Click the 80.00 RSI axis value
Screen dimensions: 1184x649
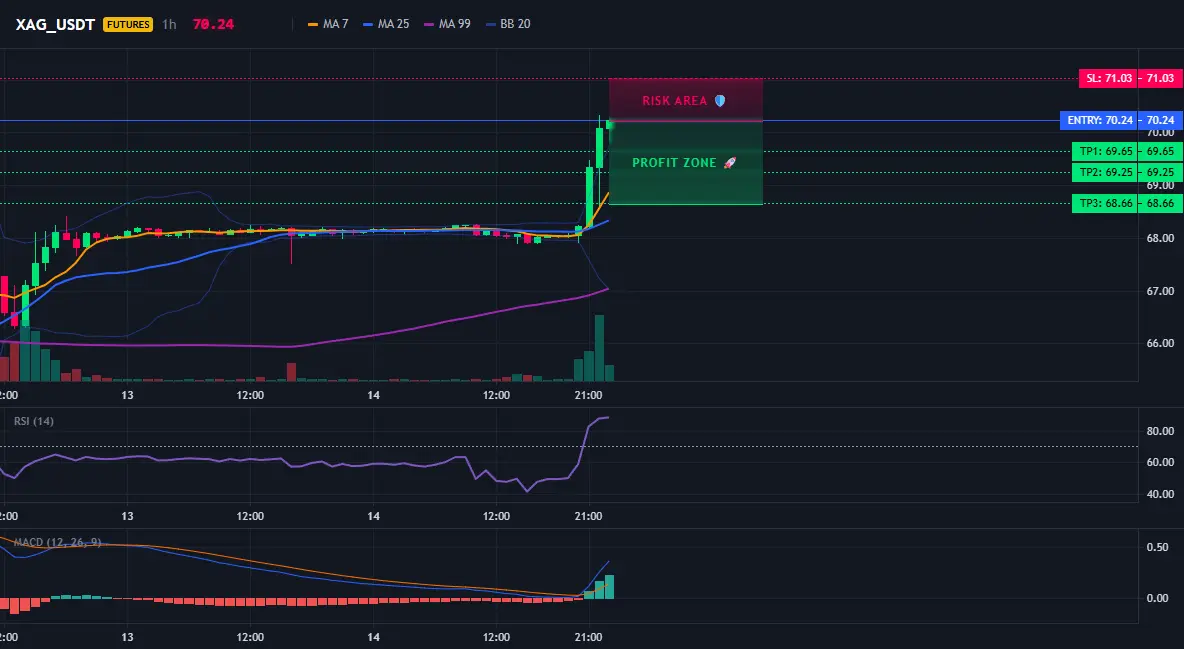click(x=1160, y=431)
